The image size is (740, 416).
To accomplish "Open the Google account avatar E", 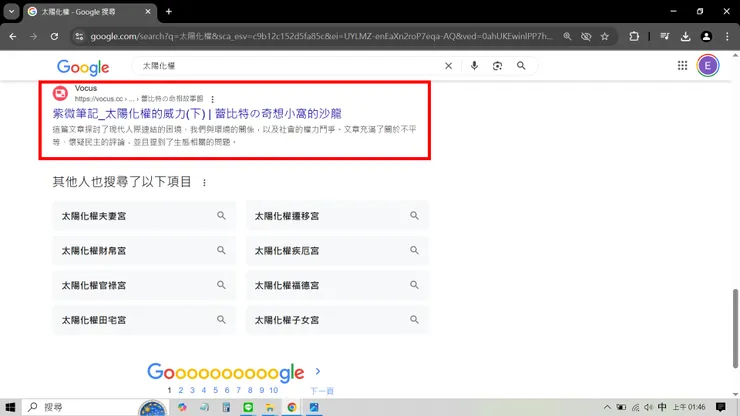I will 708,66.
